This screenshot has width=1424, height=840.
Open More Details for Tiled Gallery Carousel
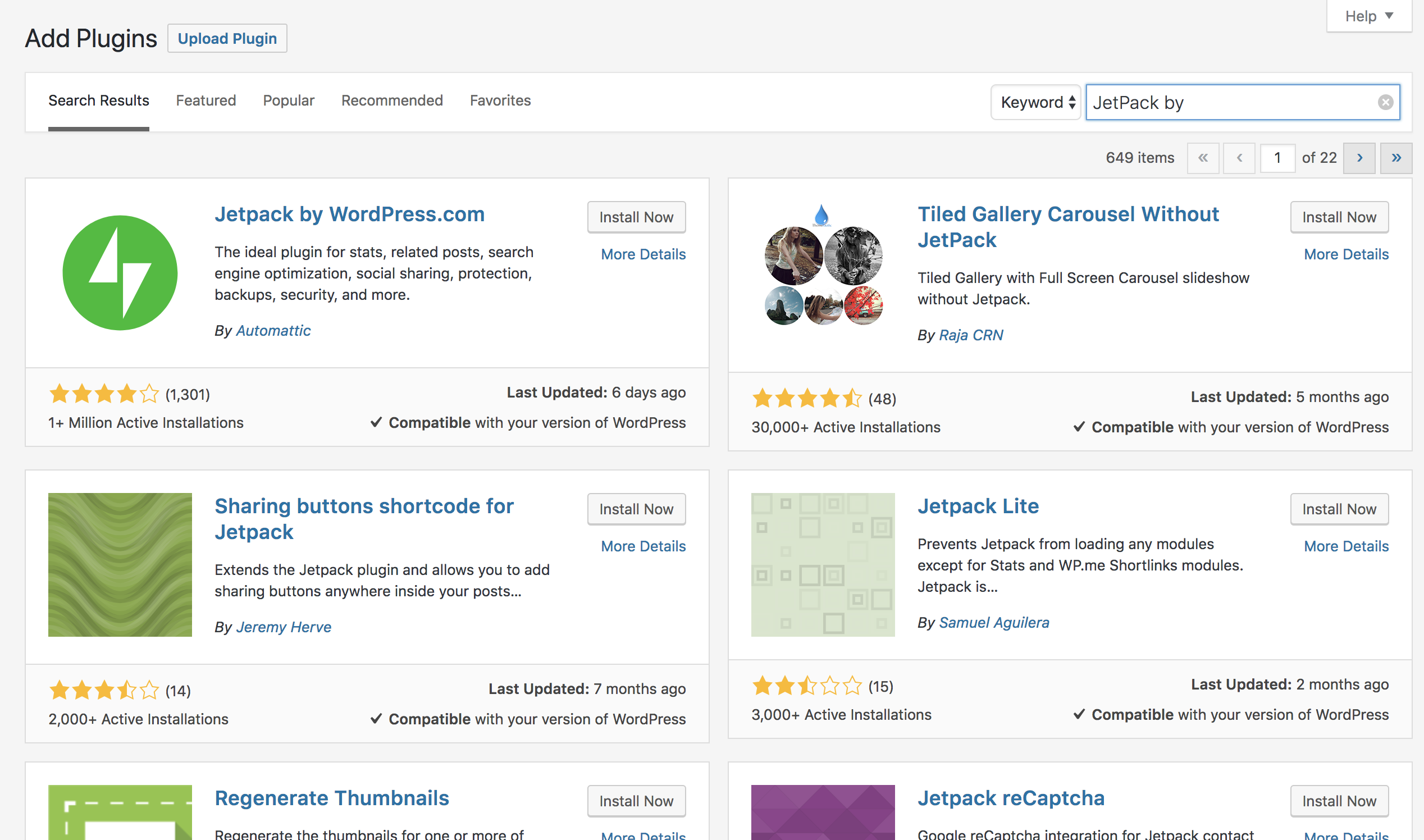(1347, 254)
